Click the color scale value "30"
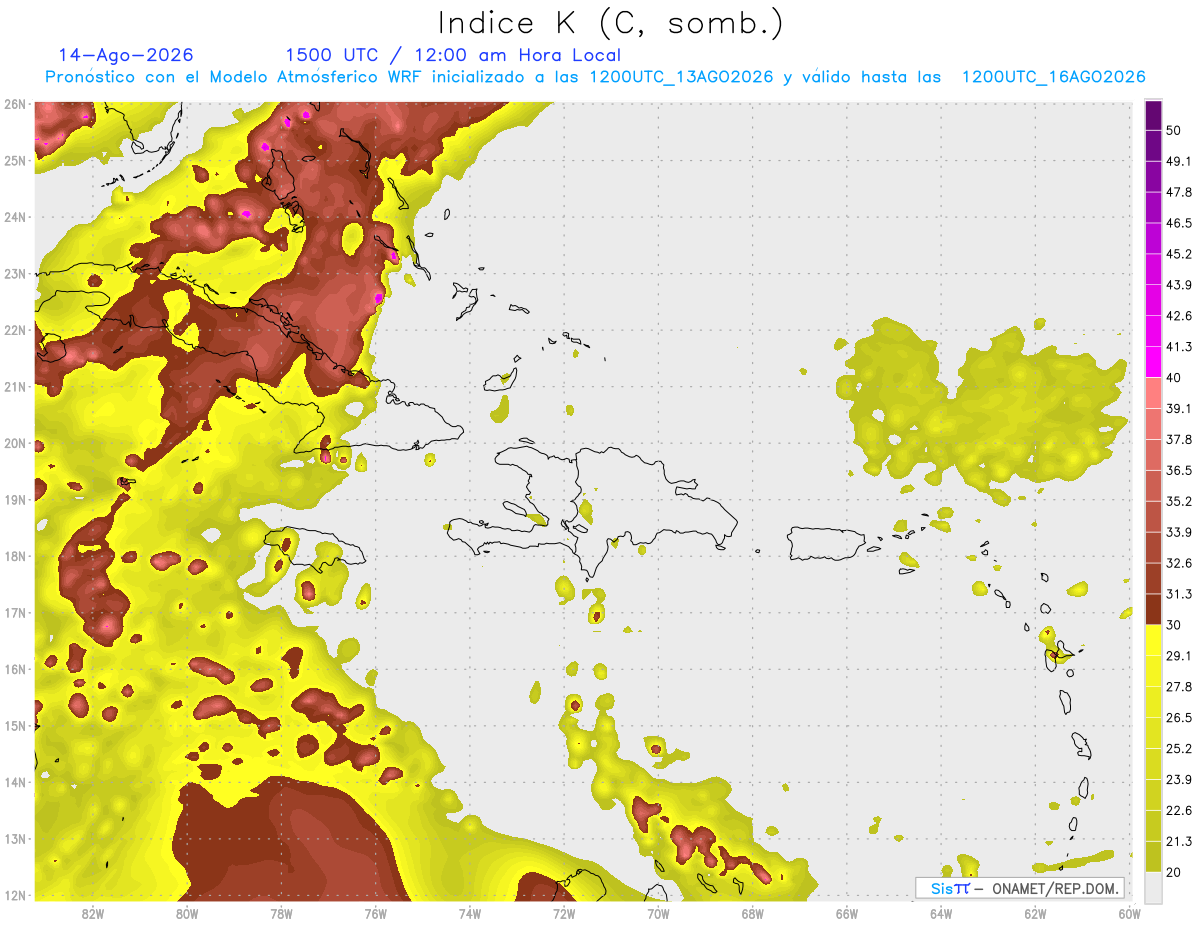This screenshot has width=1200, height=927. coord(1175,625)
